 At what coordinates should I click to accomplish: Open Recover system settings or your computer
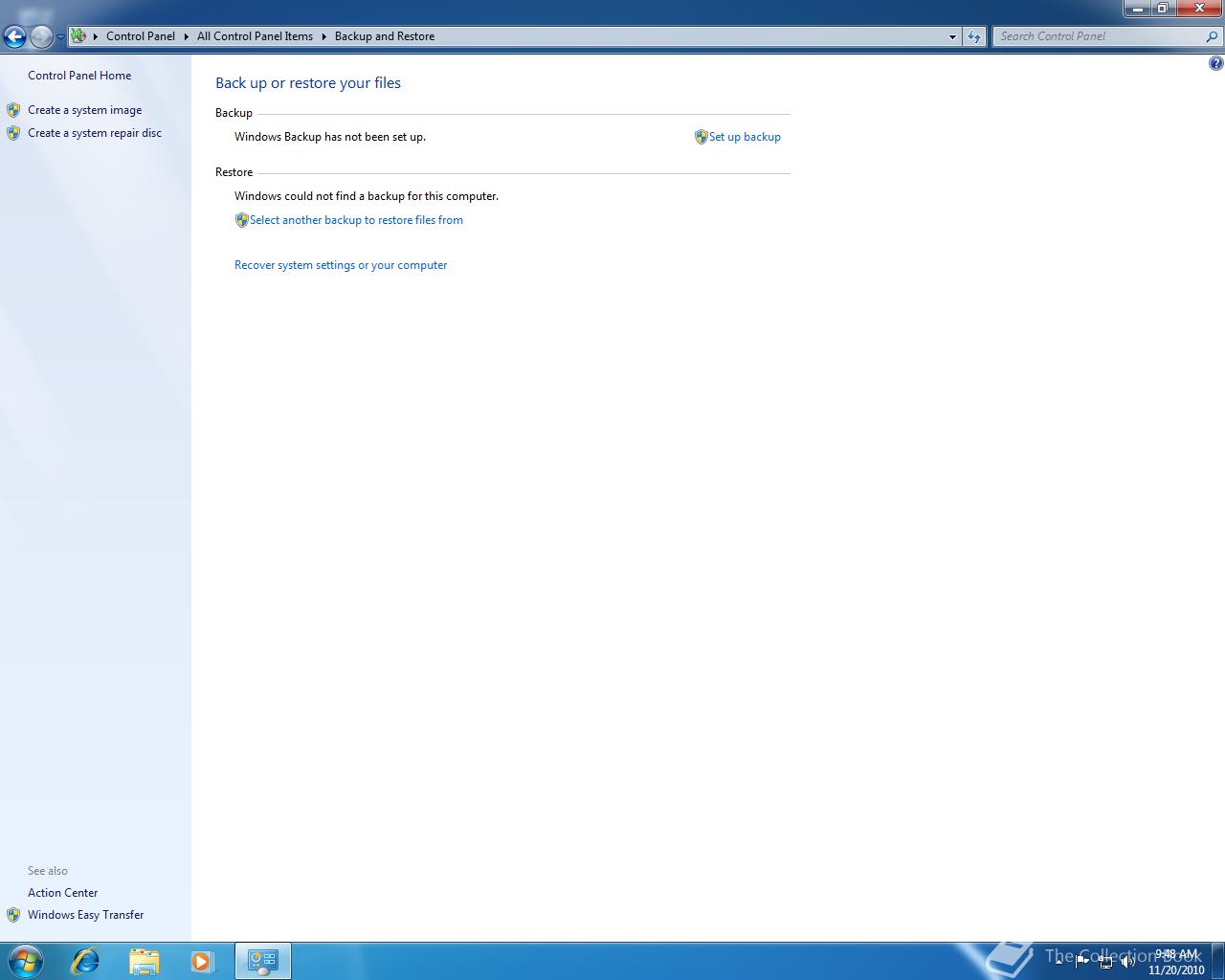click(x=341, y=265)
